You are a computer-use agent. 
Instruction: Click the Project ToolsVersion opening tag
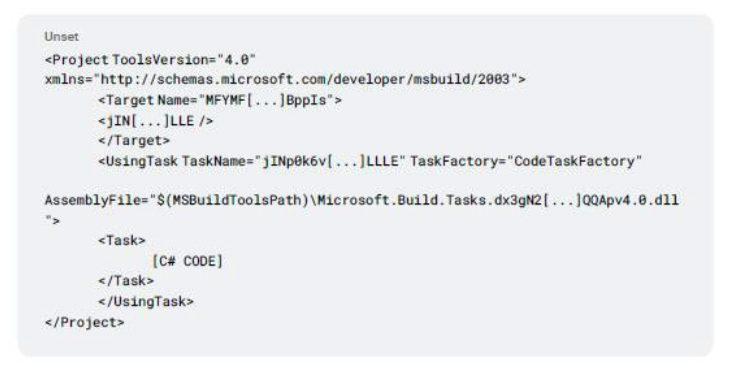(x=150, y=60)
